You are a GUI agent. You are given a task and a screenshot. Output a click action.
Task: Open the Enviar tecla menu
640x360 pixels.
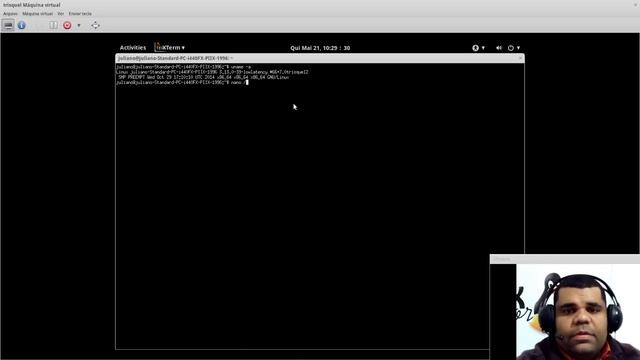[80, 13]
